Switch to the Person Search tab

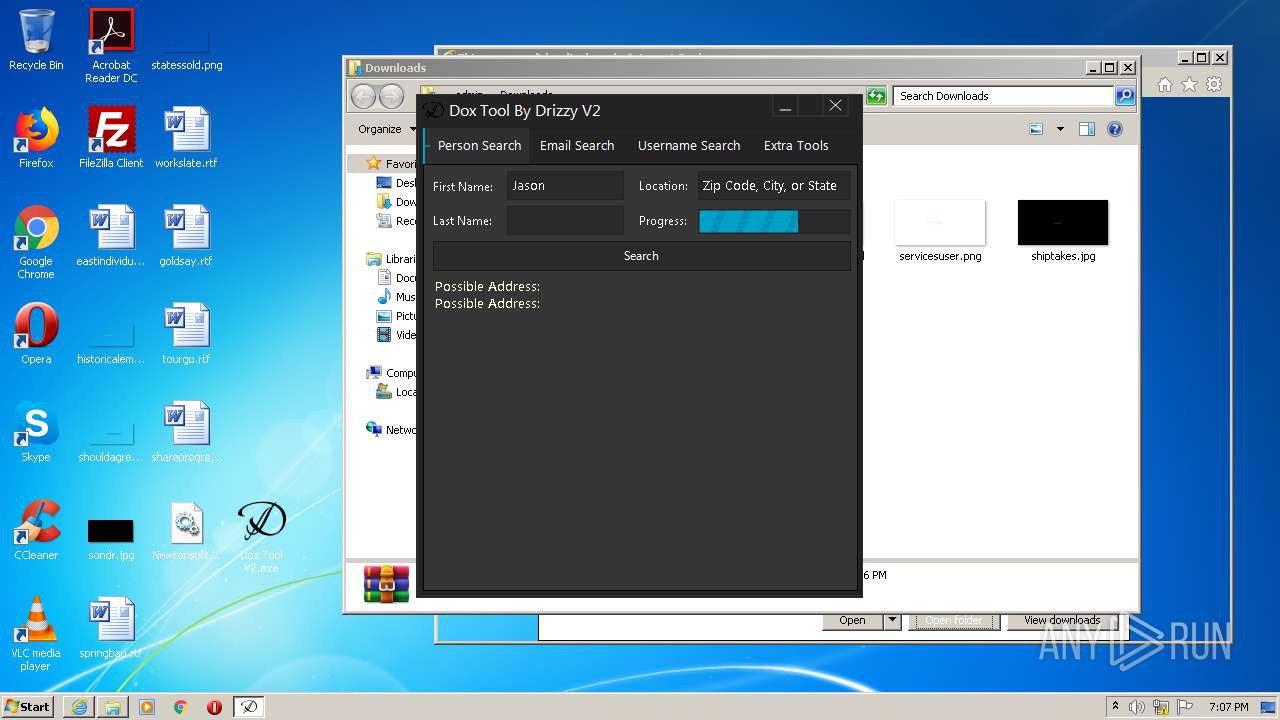(x=479, y=145)
